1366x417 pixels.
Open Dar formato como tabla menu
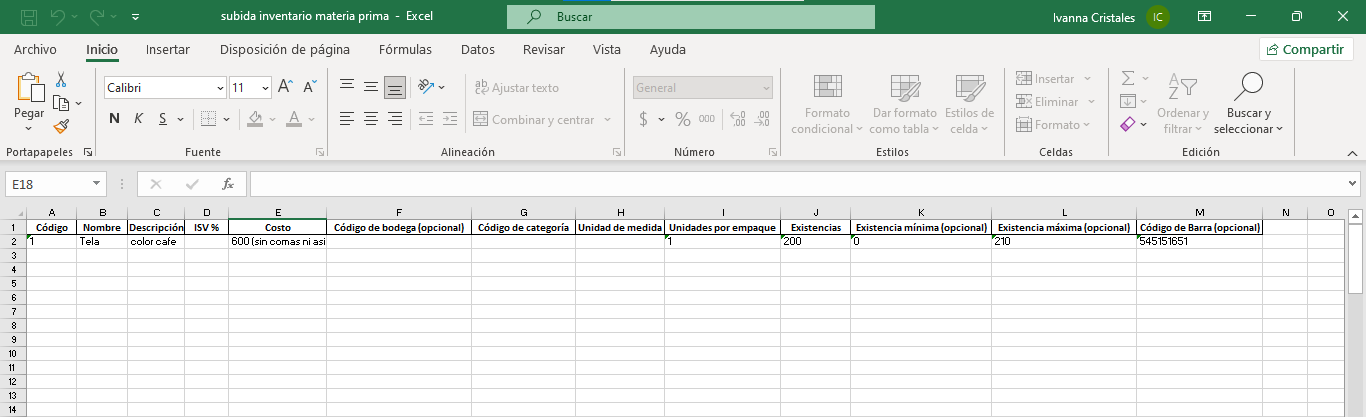pos(904,104)
